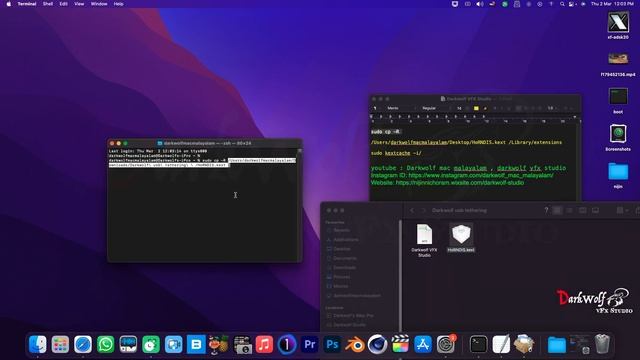The image size is (640, 360).
Task: Click the 'sudo kextcache -i/' line in TextEdit
Action: (396, 153)
